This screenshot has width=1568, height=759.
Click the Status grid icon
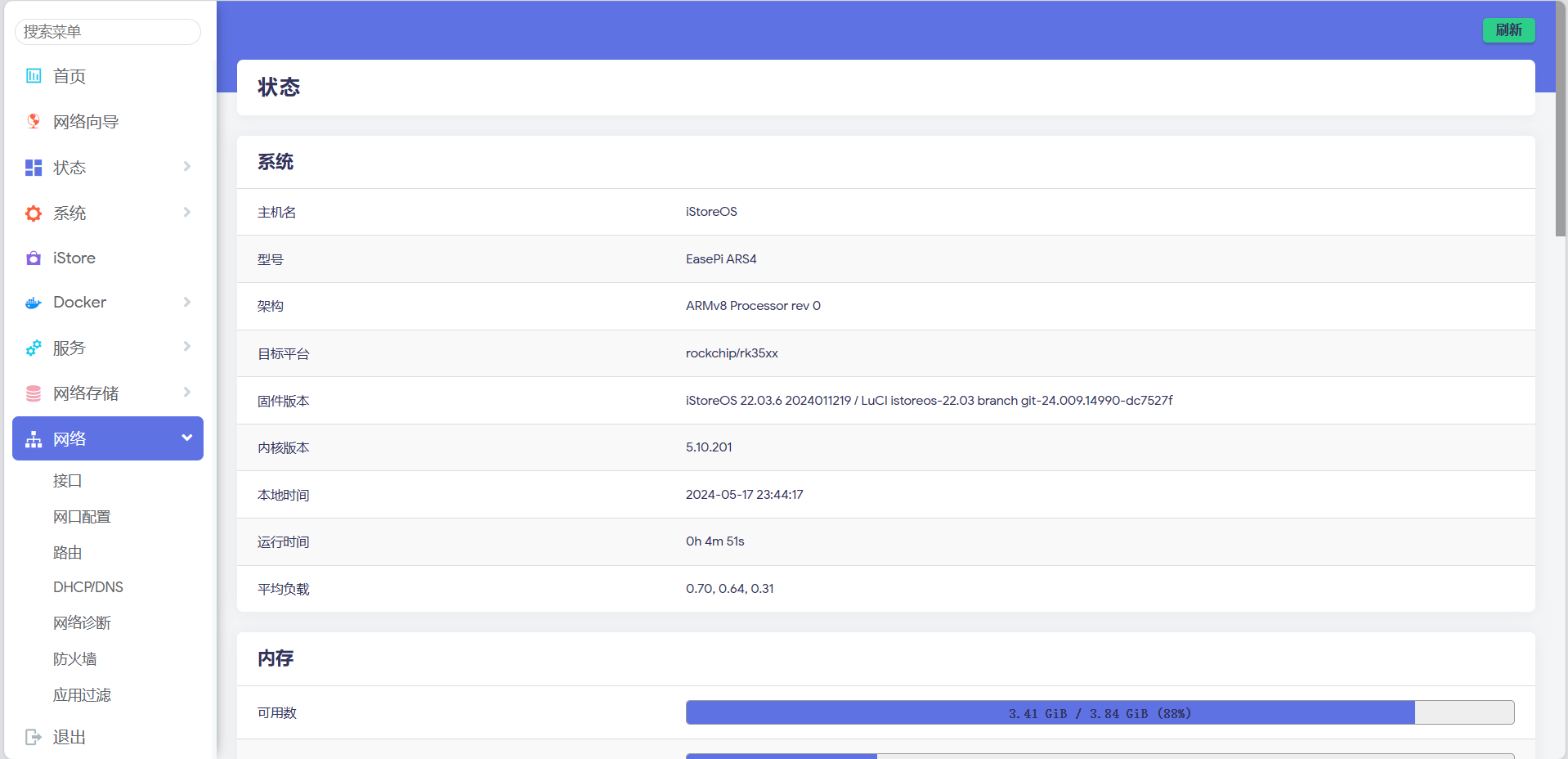pos(34,168)
